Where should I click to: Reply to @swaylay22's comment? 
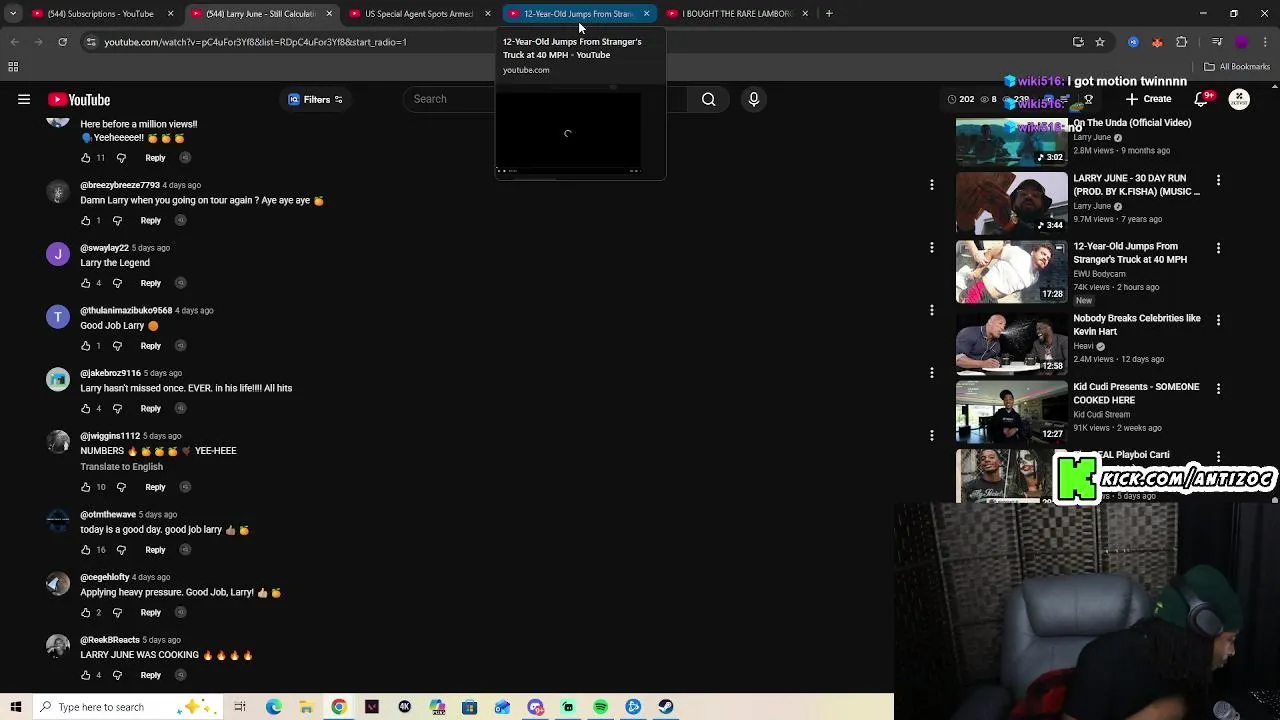pos(150,283)
